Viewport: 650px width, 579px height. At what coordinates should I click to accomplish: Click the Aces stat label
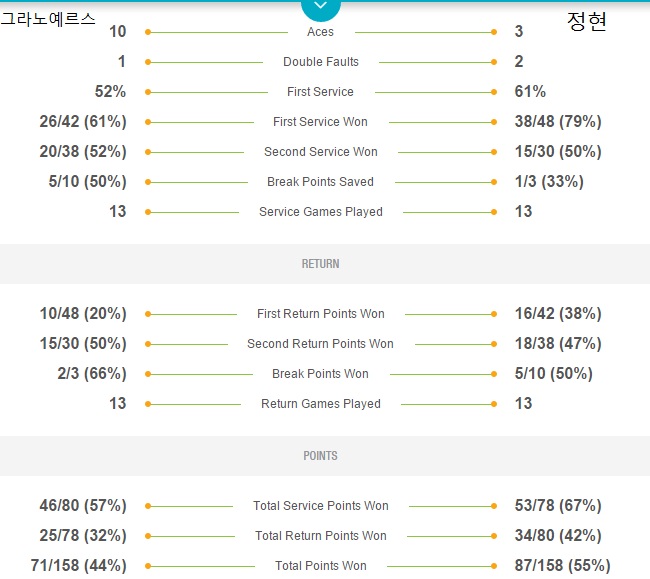[320, 32]
